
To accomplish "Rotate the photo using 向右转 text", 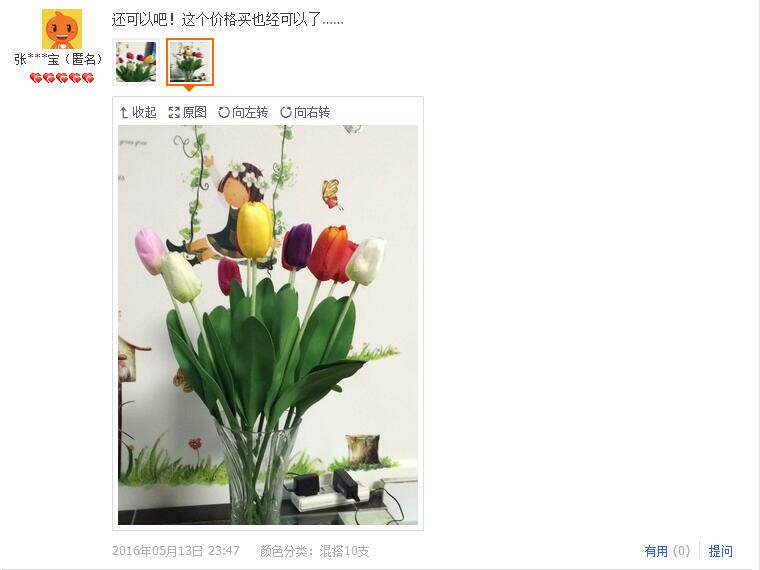I will click(312, 112).
